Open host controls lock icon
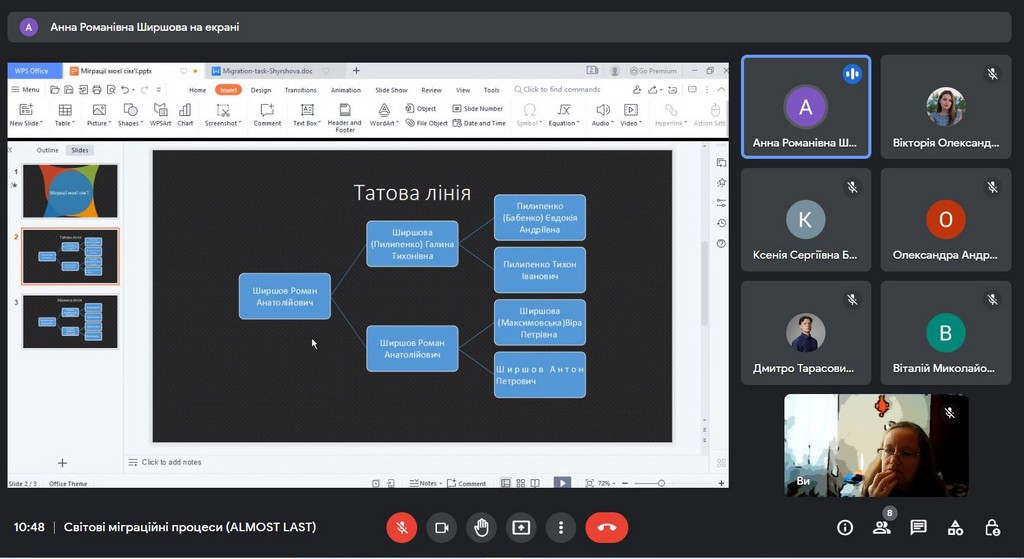Image resolution: width=1024 pixels, height=559 pixels. tap(991, 527)
